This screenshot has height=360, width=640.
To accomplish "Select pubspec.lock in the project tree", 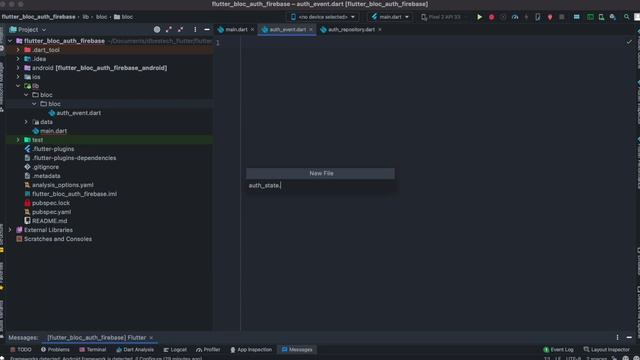I will [x=47, y=203].
